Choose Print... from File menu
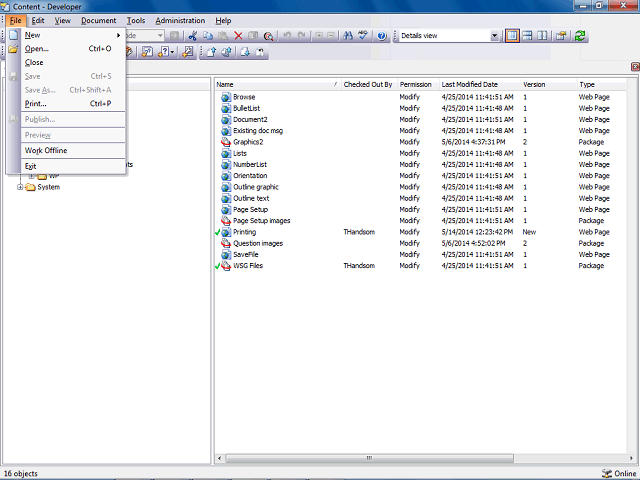Image resolution: width=640 pixels, height=480 pixels. coord(73,104)
